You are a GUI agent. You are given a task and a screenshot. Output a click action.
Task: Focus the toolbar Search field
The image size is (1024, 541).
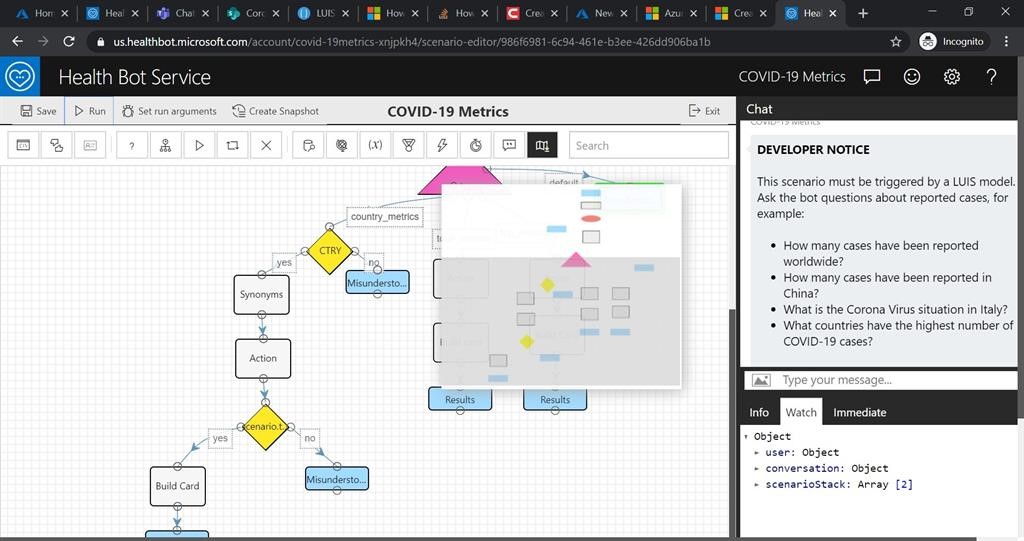(648, 145)
